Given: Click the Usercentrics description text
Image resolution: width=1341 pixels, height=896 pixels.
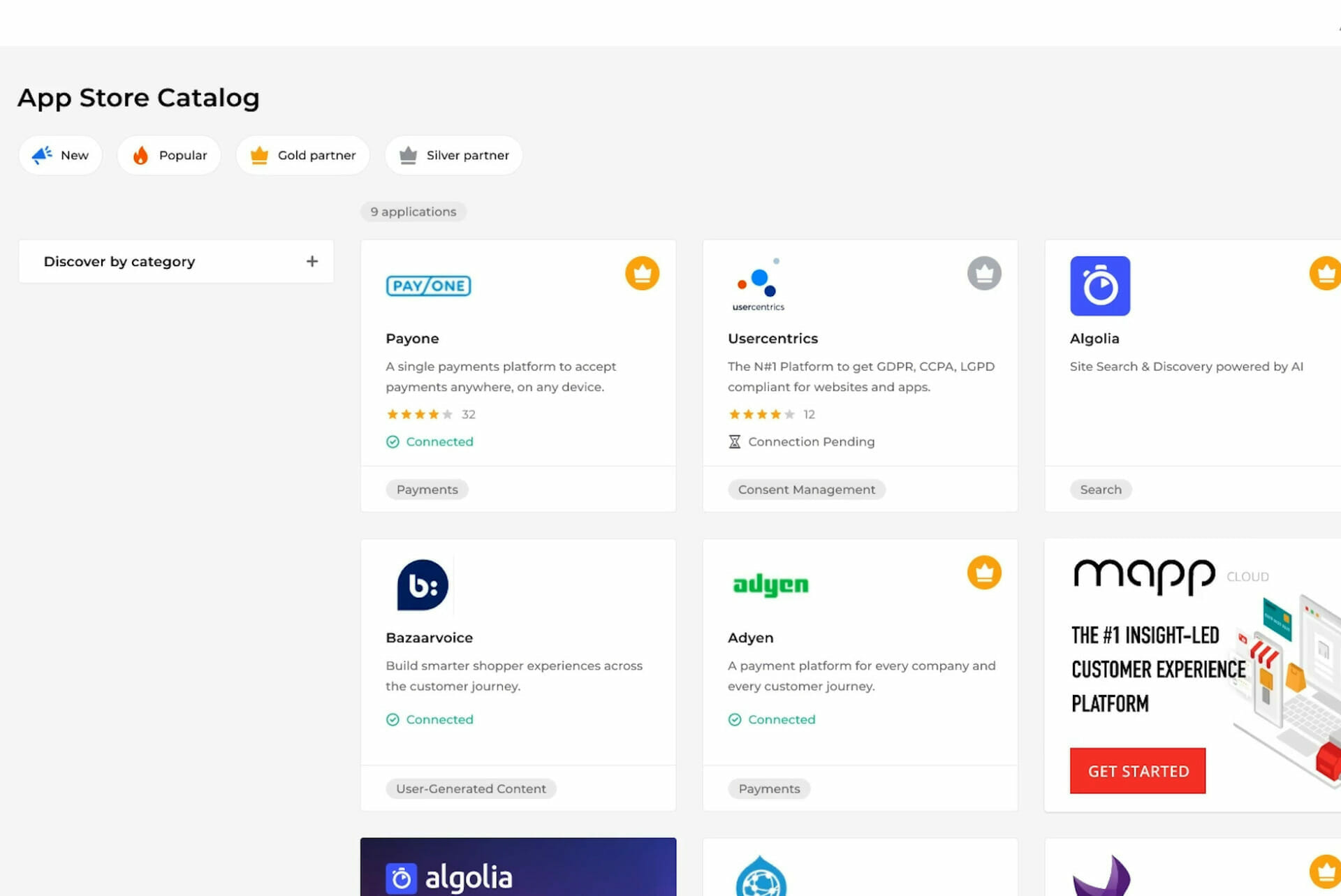Looking at the screenshot, I should click(x=860, y=376).
